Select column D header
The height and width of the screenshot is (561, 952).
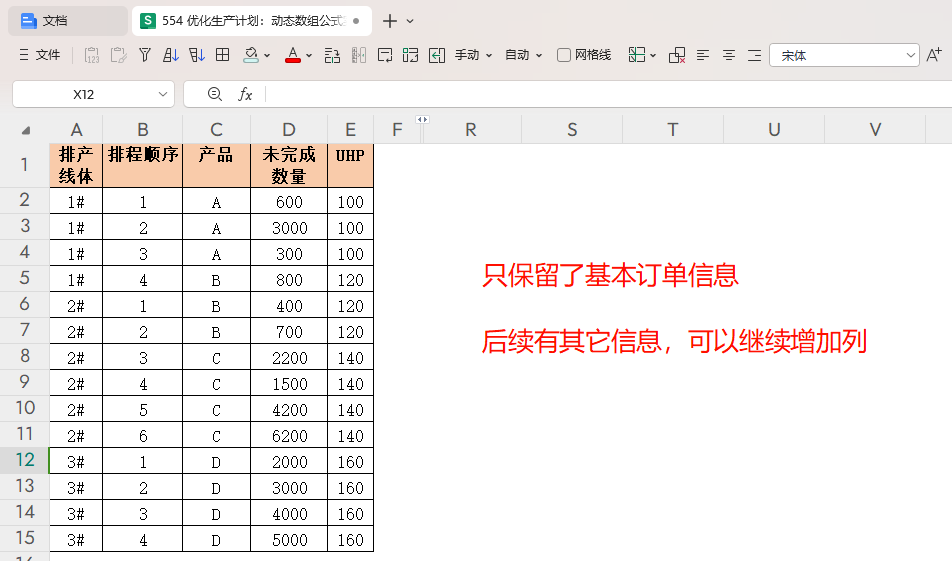[289, 129]
